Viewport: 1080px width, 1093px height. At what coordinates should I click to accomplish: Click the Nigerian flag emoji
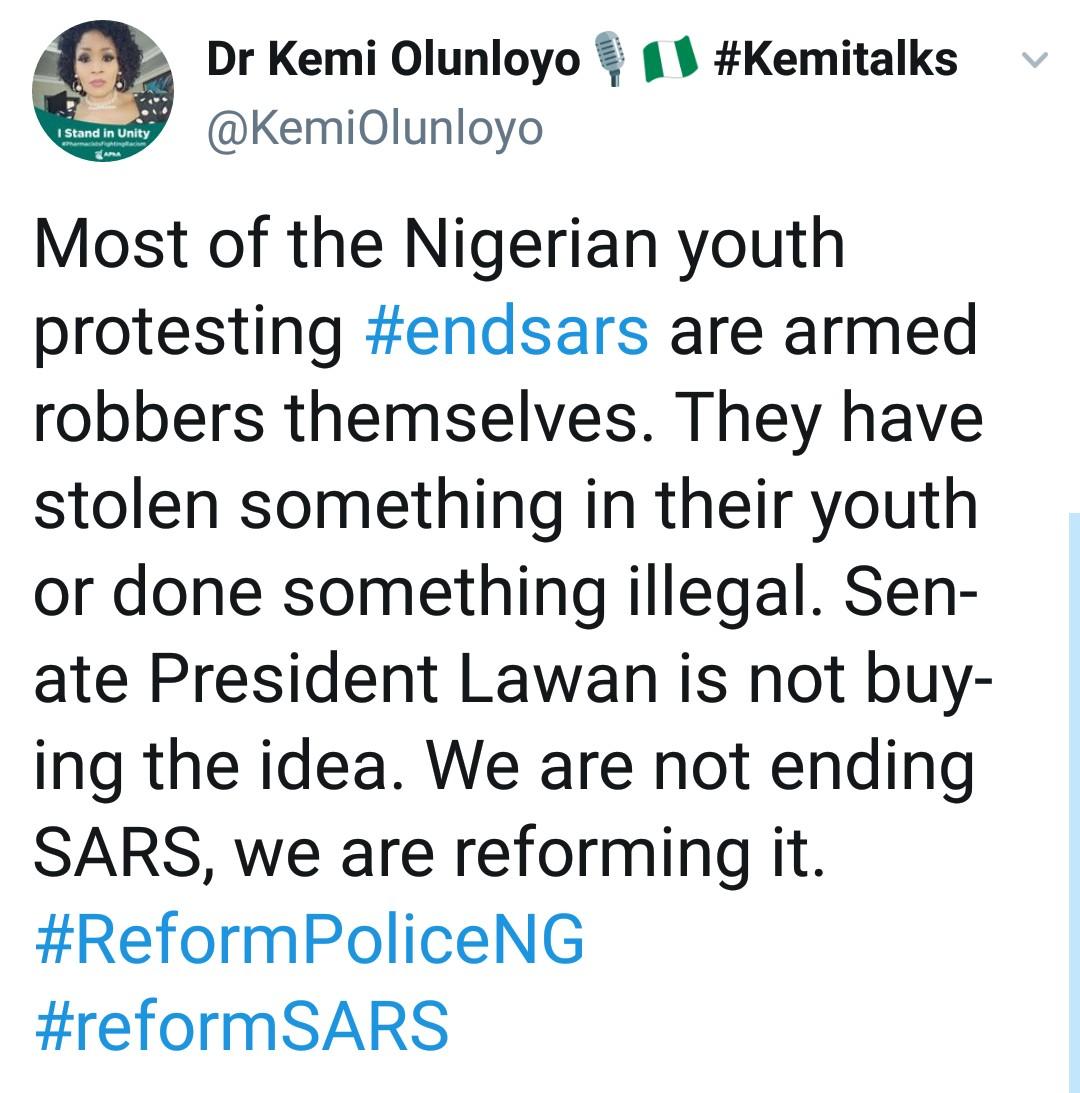[669, 58]
